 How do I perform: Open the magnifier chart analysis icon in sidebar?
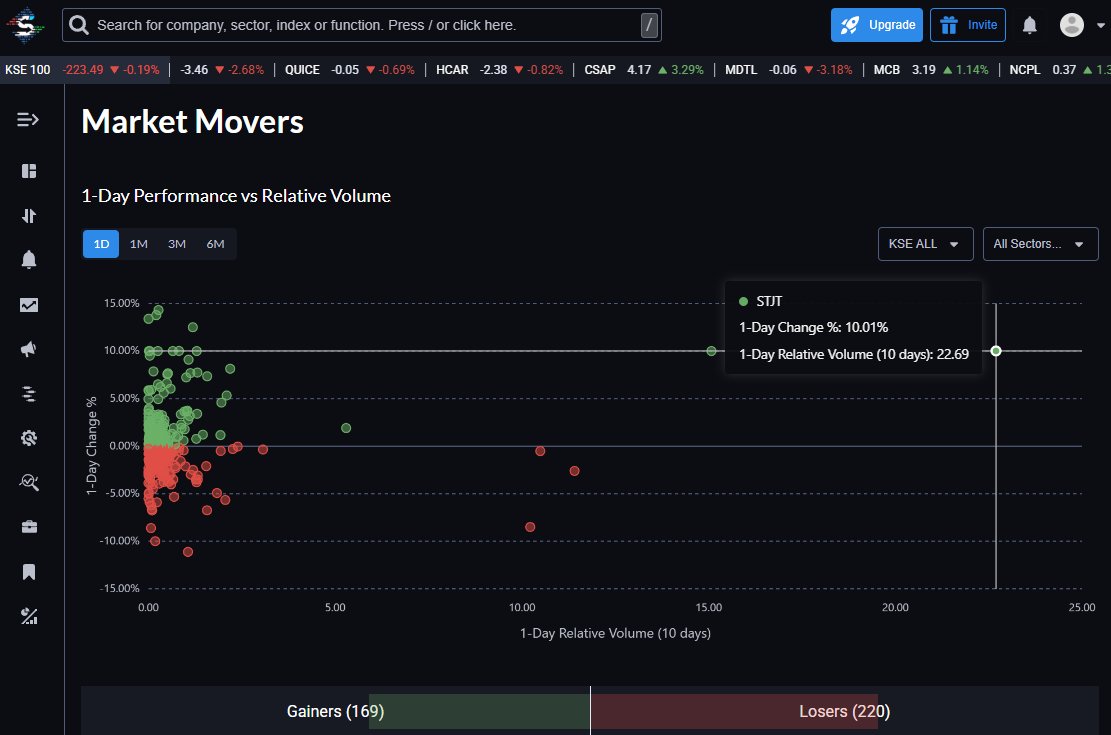tap(29, 483)
